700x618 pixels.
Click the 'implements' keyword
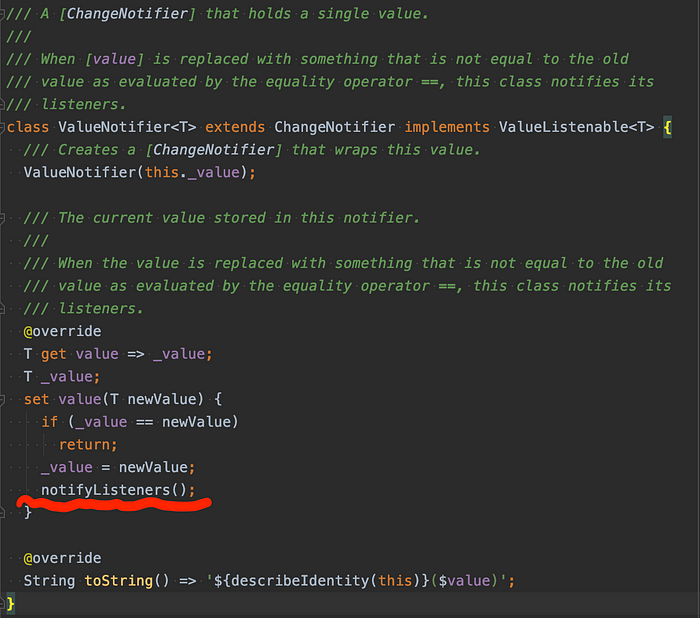pos(447,127)
